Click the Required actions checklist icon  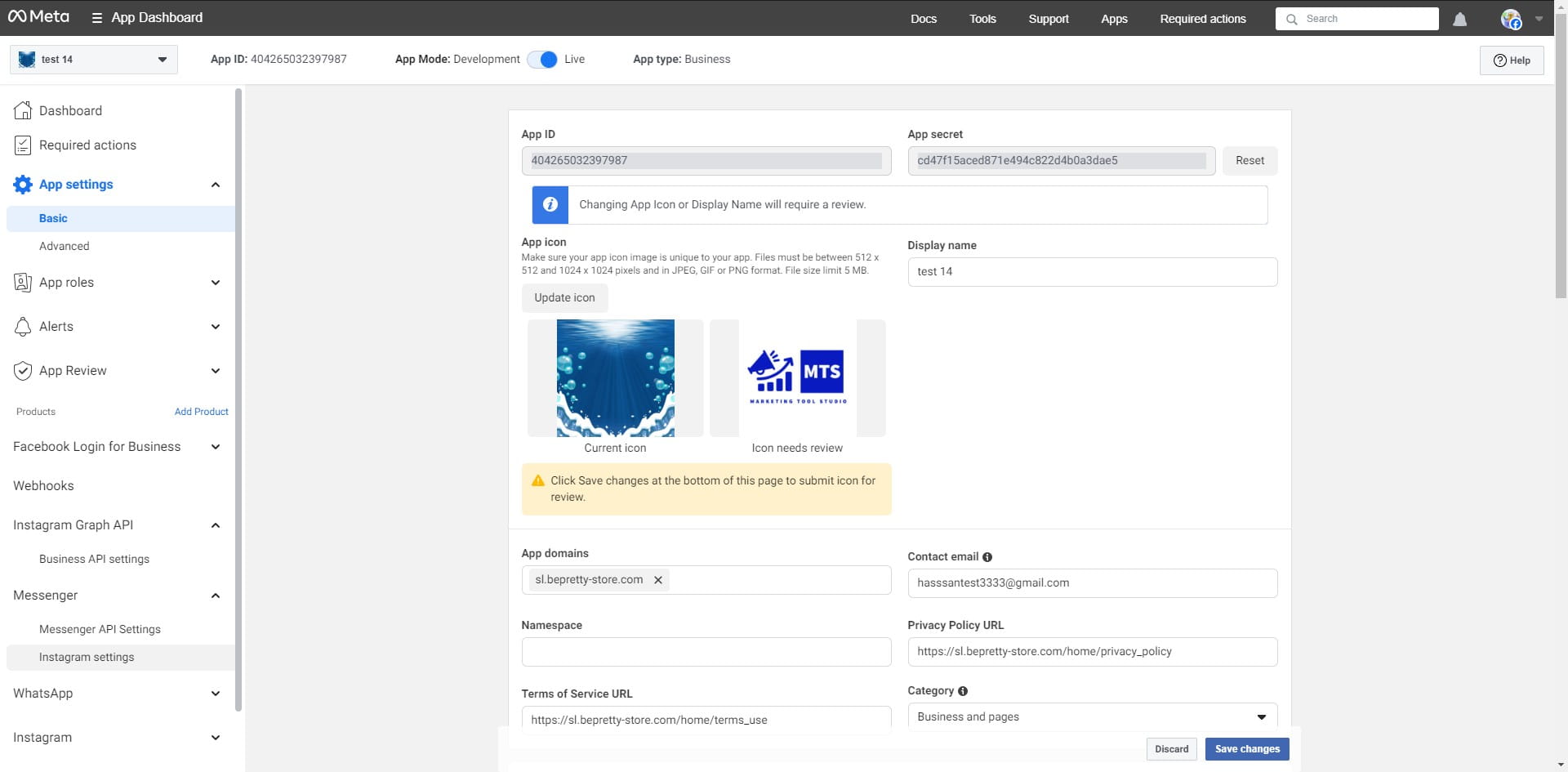pyautogui.click(x=23, y=145)
